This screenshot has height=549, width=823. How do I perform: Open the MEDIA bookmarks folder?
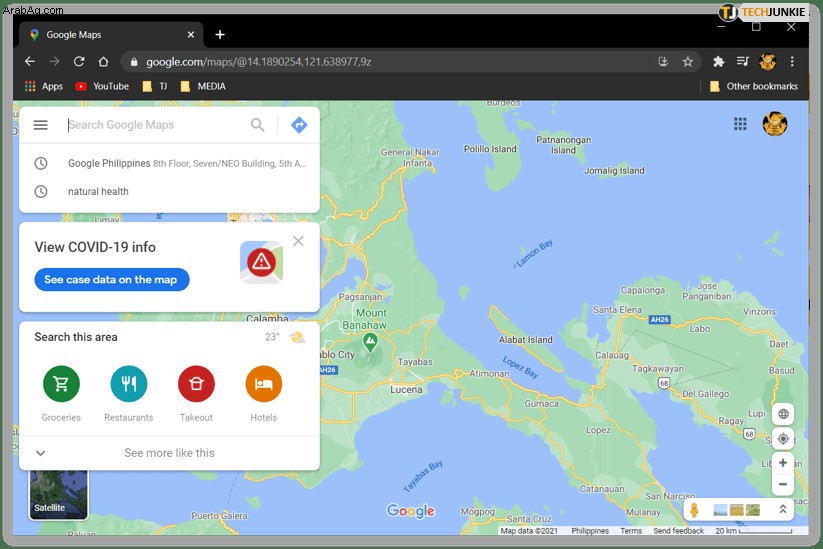click(x=203, y=86)
